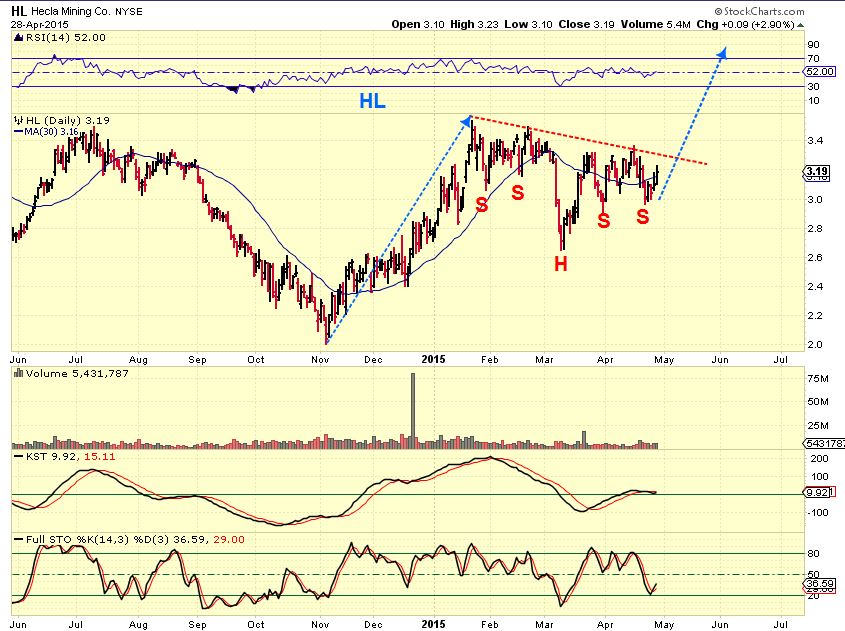Click the Close 3.19 header value
The height and width of the screenshot is (631, 845).
[x=586, y=24]
